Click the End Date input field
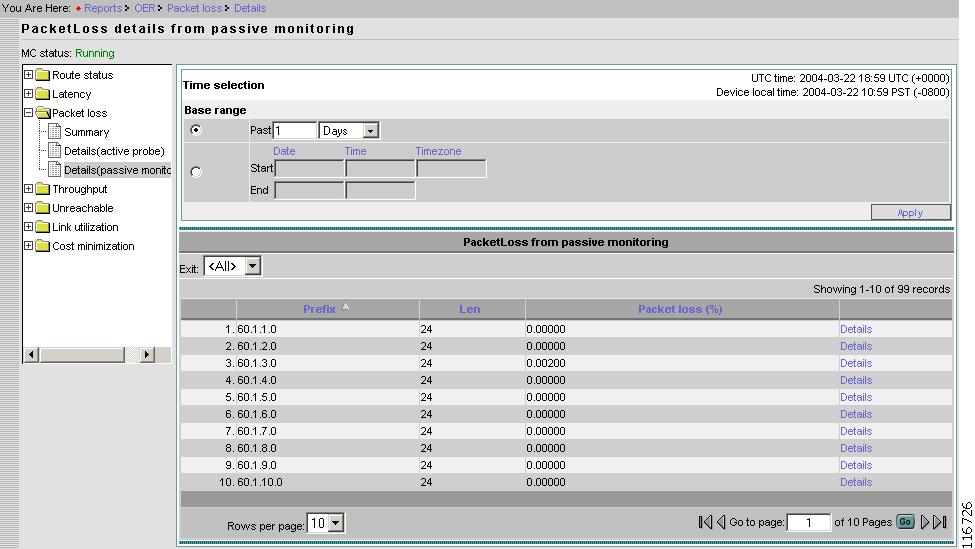 (x=309, y=190)
